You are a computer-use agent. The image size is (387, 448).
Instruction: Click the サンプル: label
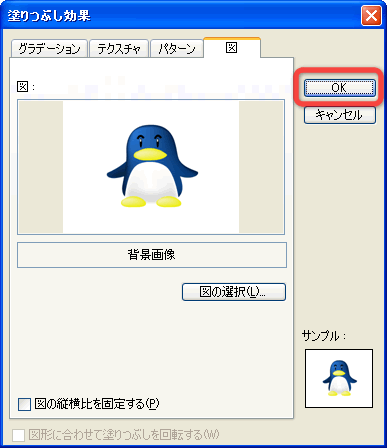click(x=324, y=335)
